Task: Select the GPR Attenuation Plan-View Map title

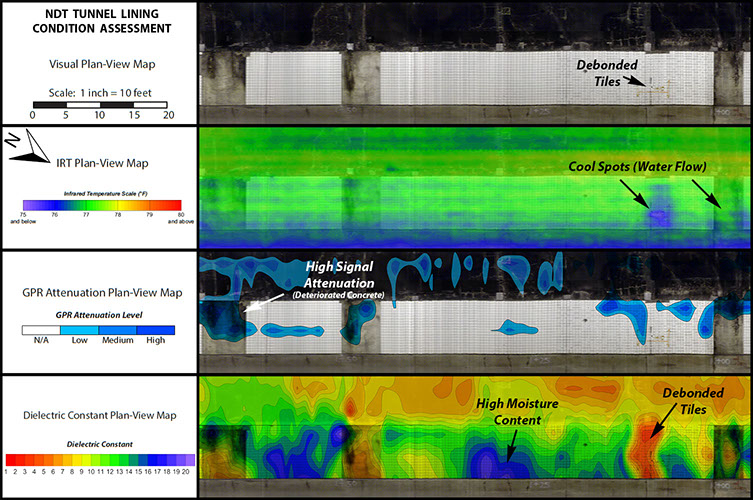Action: [98, 293]
